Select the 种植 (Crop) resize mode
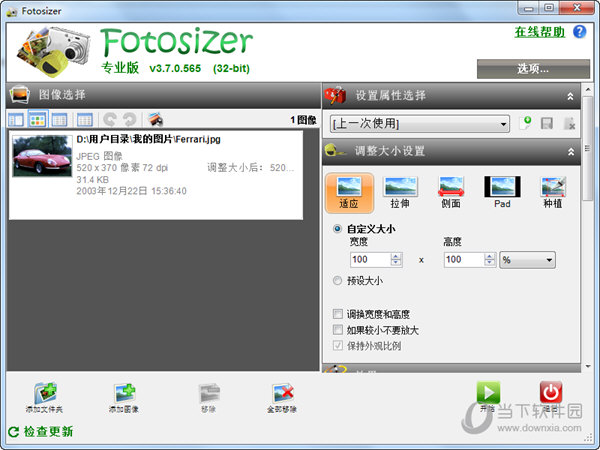Screen dimensions: 600x450 tap(553, 192)
